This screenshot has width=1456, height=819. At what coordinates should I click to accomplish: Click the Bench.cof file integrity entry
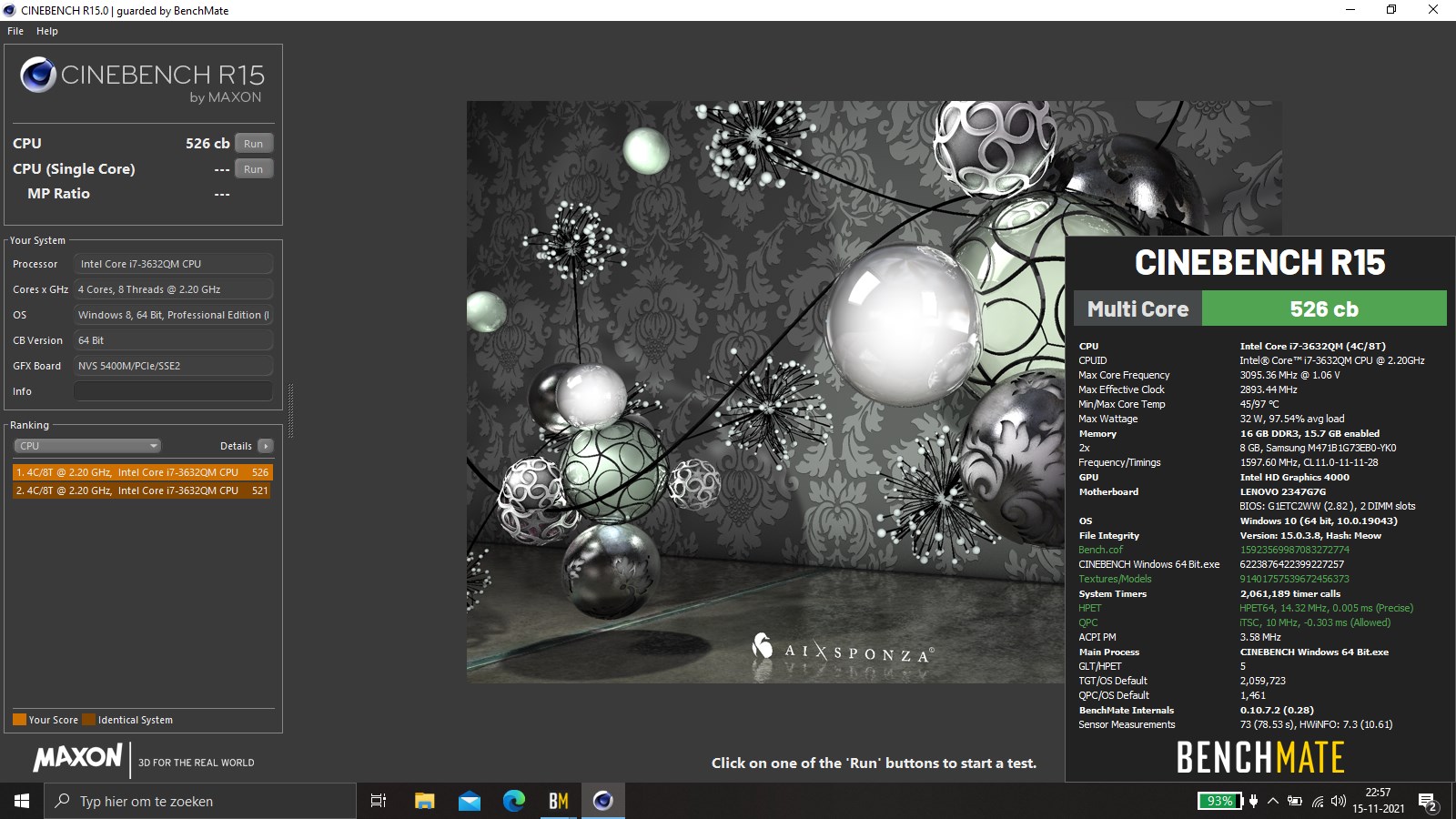pos(1100,550)
